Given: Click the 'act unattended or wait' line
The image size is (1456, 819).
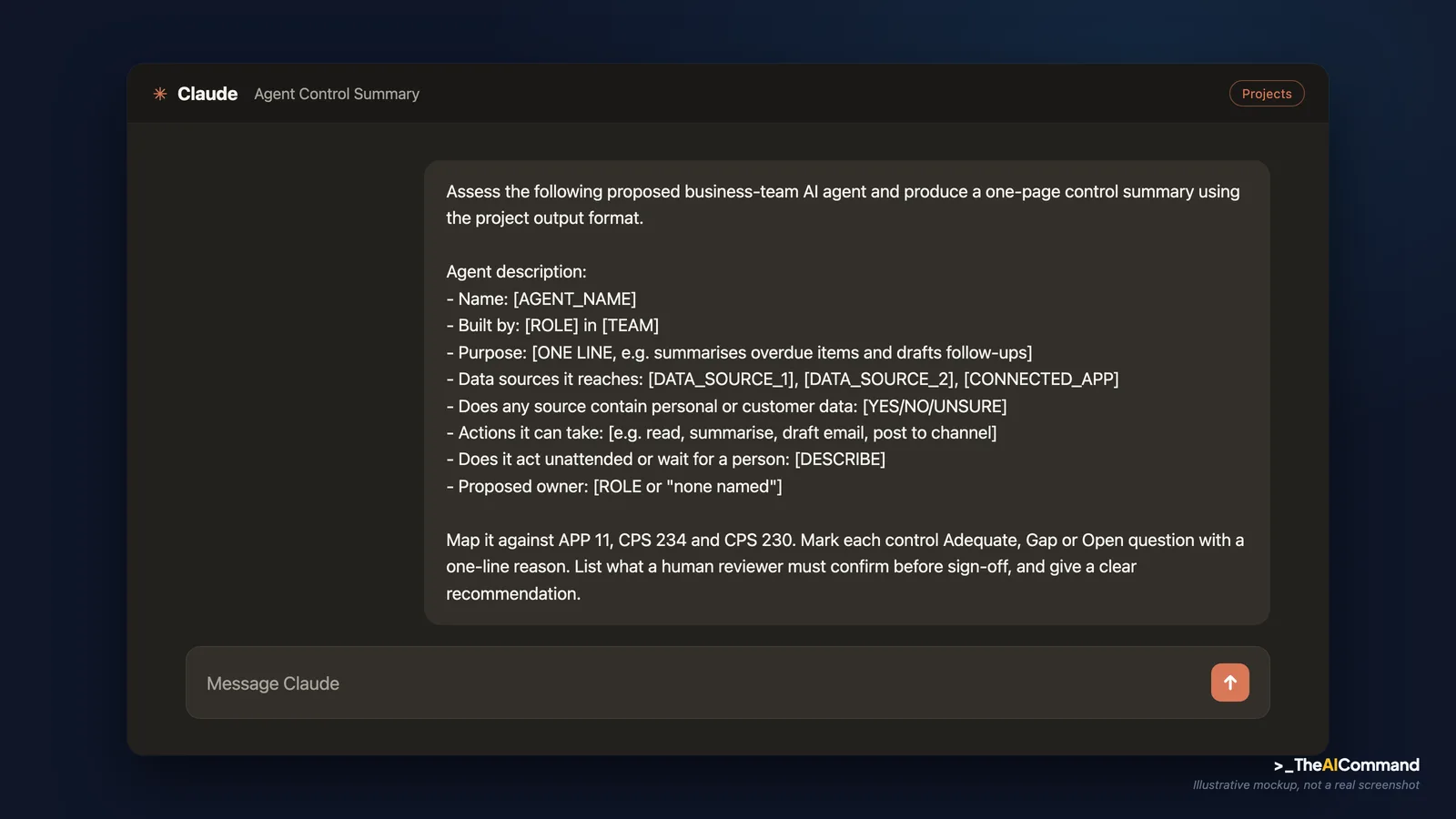Looking at the screenshot, I should pyautogui.click(x=665, y=459).
